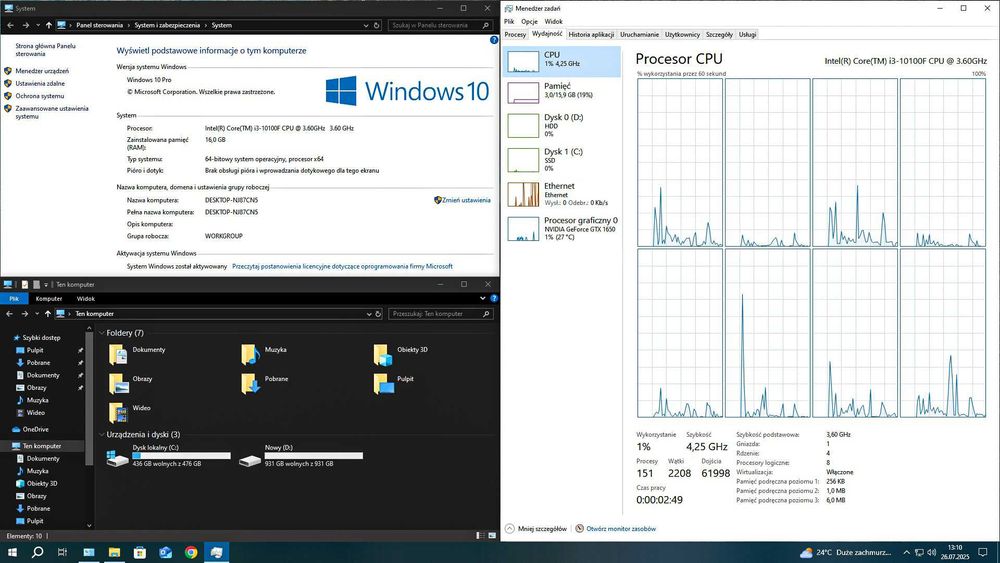Open the Komputer ribbon tab
Image resolution: width=1000 pixels, height=563 pixels.
(49, 298)
